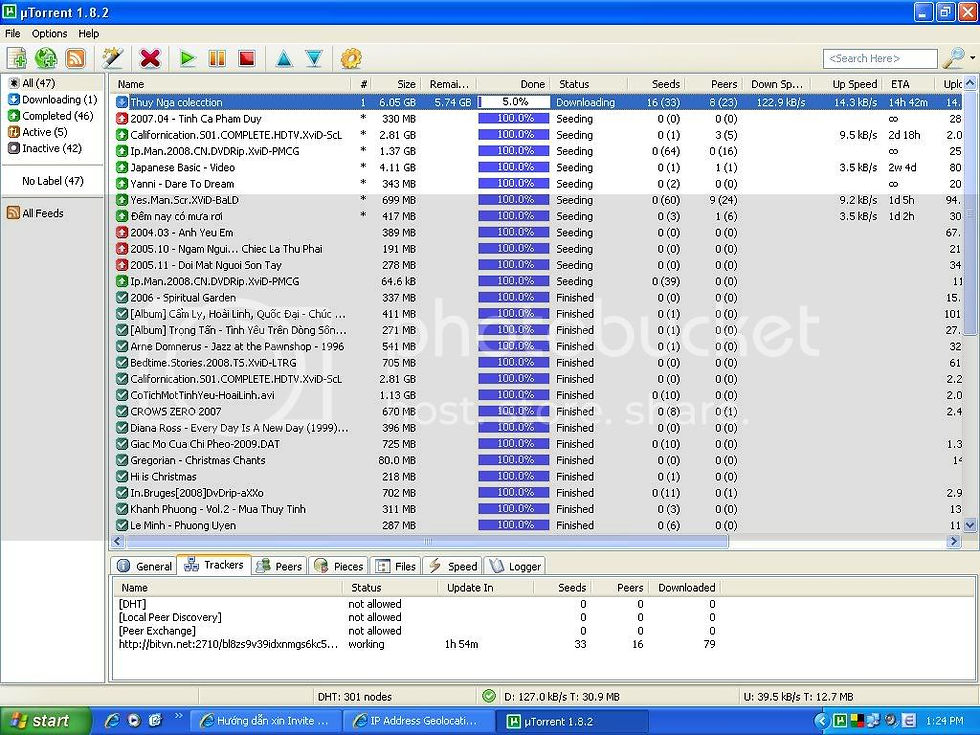Open the Help menu
980x735 pixels.
[x=89, y=33]
